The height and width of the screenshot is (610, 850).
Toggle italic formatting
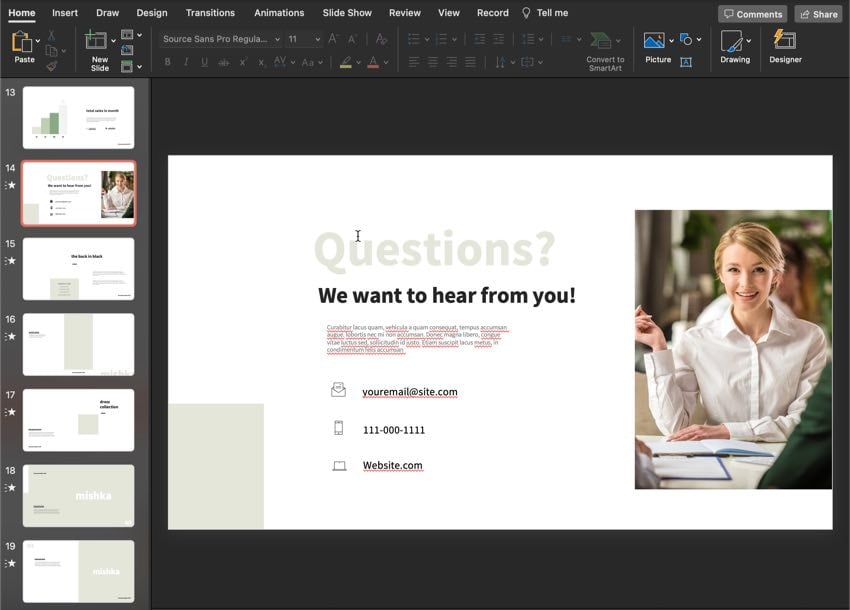click(x=186, y=62)
